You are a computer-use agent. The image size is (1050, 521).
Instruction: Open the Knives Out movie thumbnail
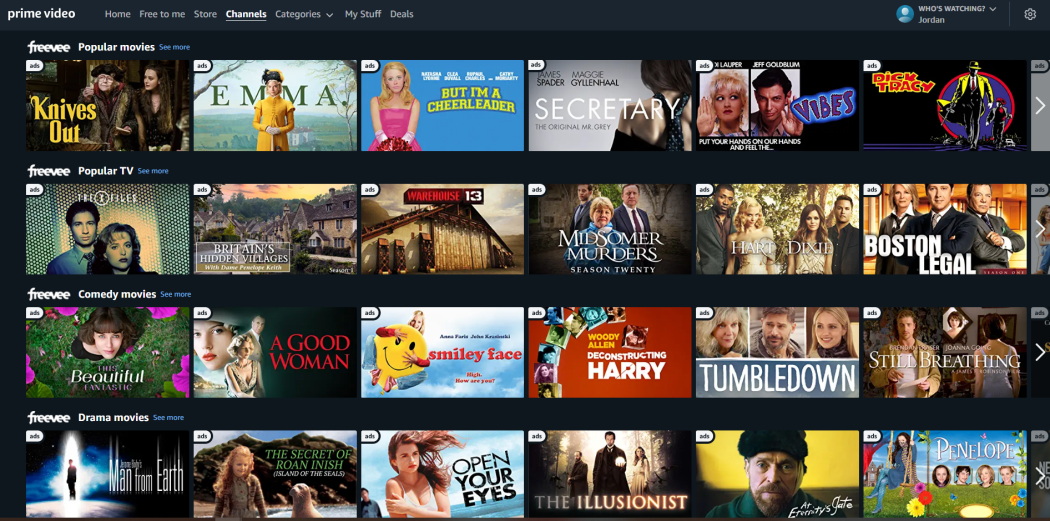pyautogui.click(x=108, y=105)
